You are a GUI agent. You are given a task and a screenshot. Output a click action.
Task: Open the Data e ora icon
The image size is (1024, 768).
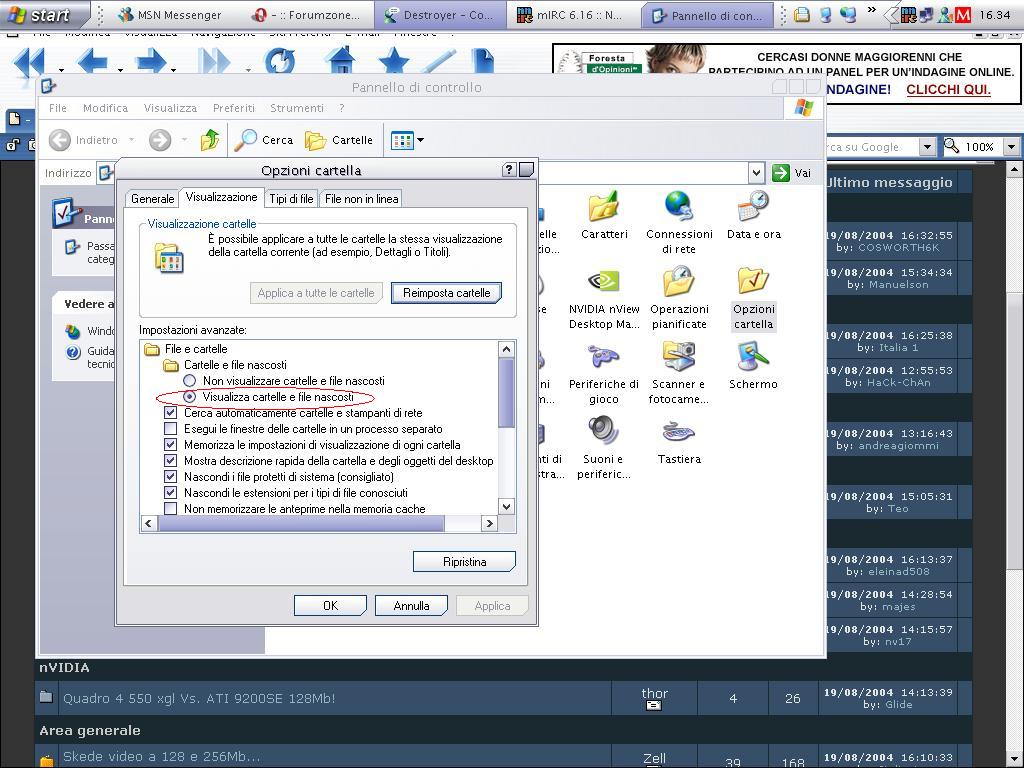click(752, 209)
